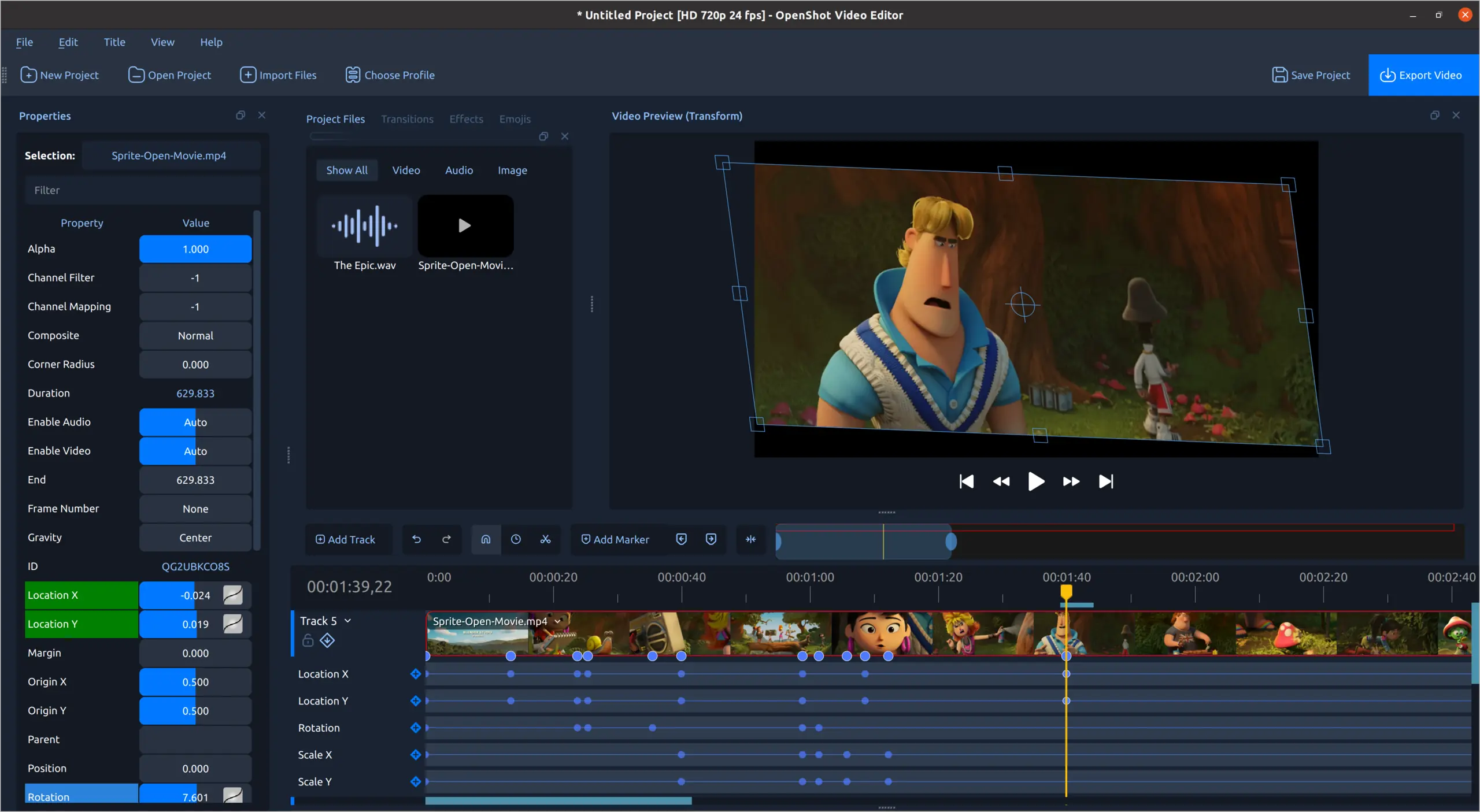Image resolution: width=1480 pixels, height=812 pixels.
Task: Close the Video Preview panel
Action: coord(1456,116)
